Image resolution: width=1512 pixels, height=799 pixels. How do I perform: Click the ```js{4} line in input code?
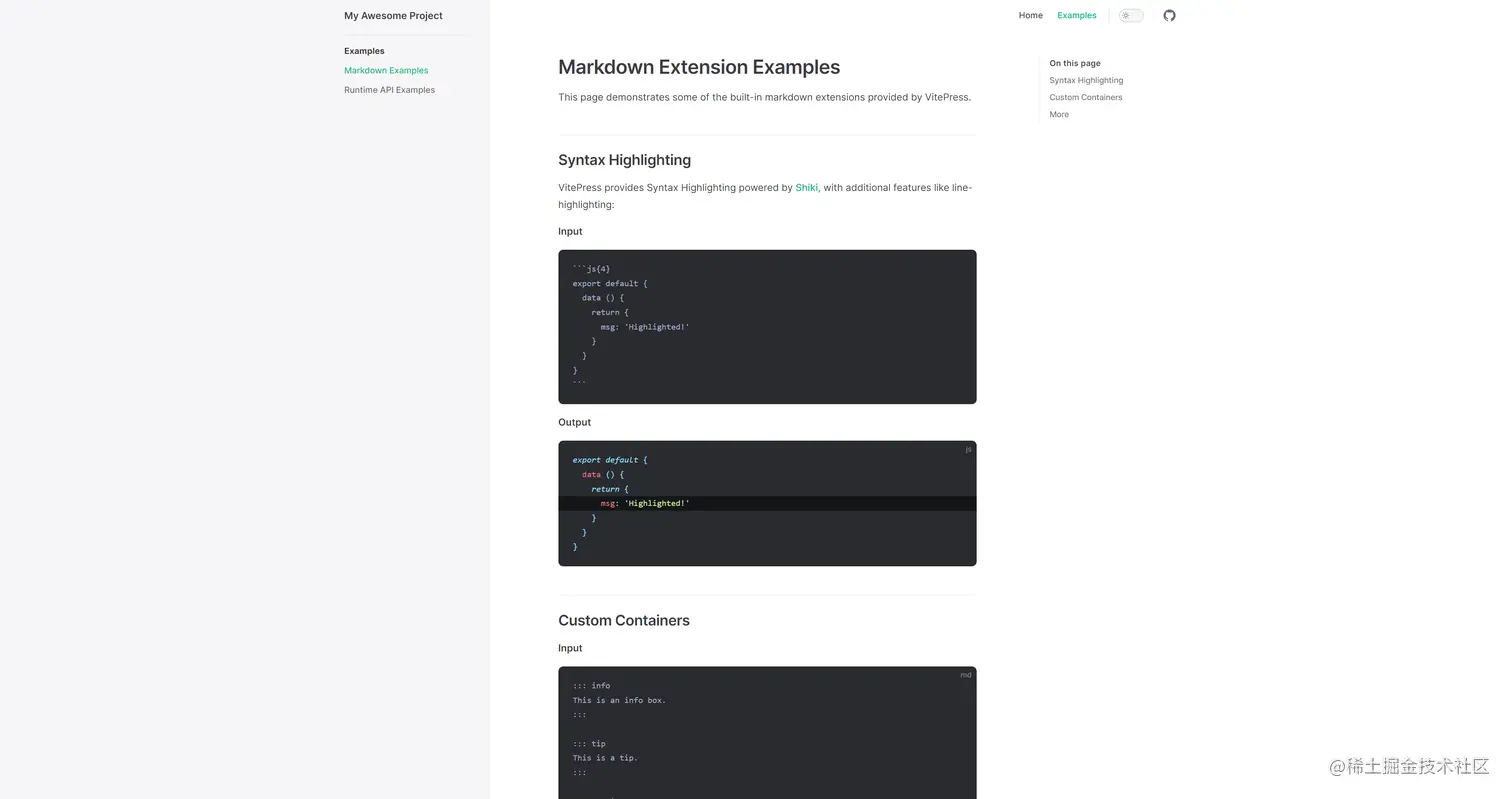click(x=591, y=269)
